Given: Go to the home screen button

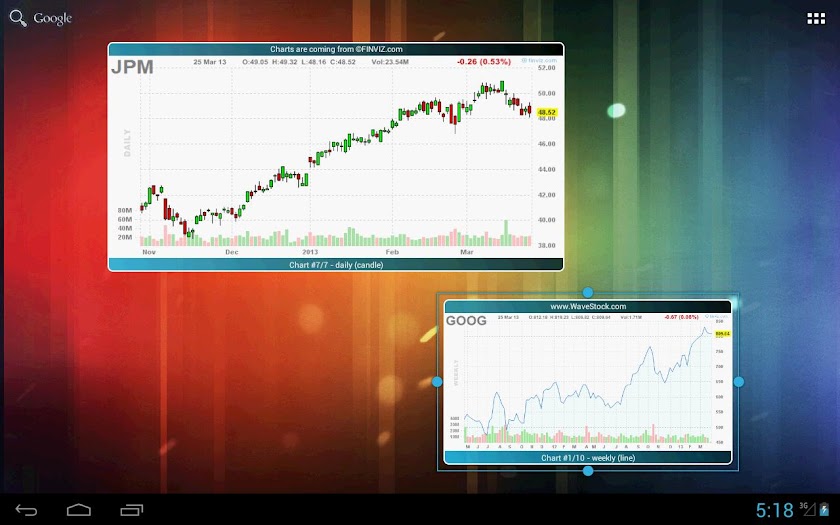Looking at the screenshot, I should tap(79, 510).
